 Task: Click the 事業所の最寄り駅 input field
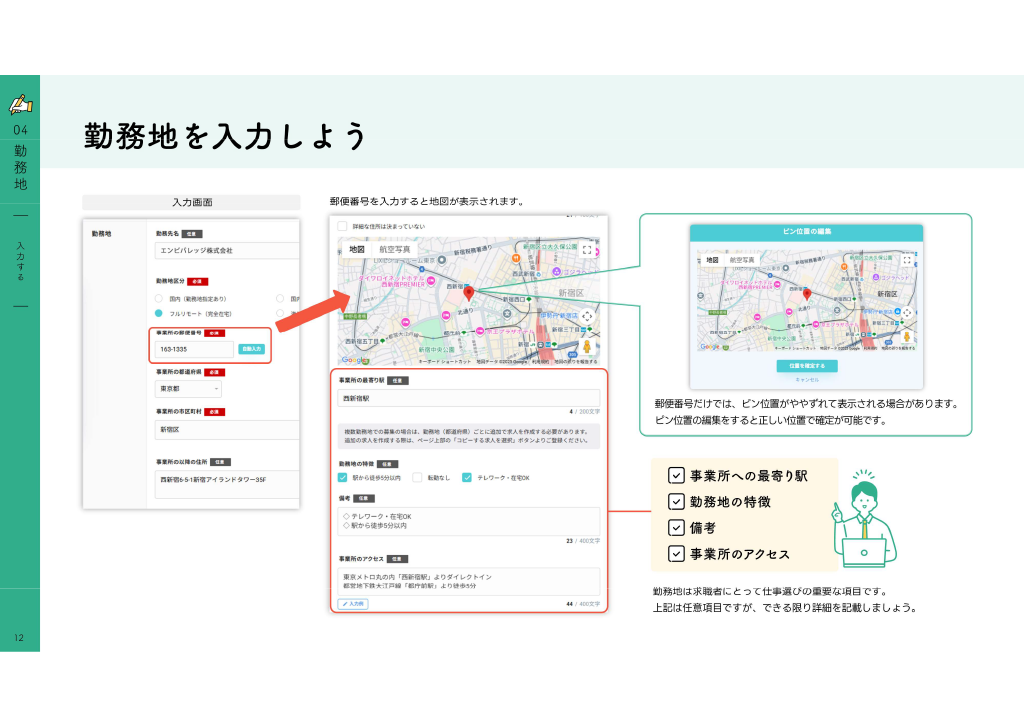[x=468, y=398]
